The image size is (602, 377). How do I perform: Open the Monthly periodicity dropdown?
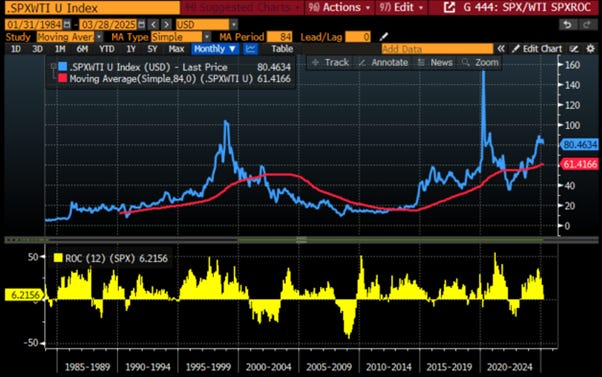(x=215, y=49)
